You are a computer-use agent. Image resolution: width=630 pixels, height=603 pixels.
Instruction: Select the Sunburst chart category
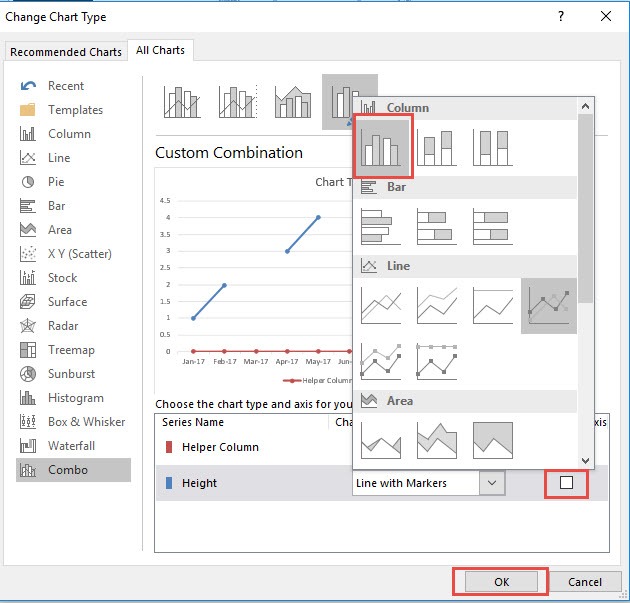(73, 374)
